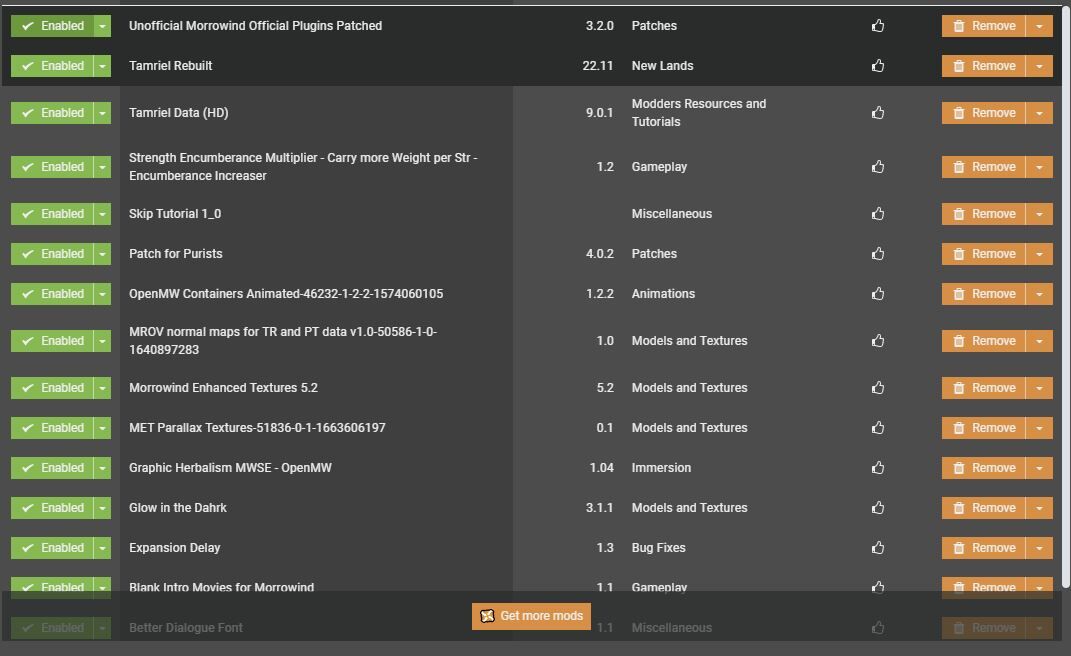Endorse Tamriel Rebuilt with thumbs-up icon
Image resolution: width=1071 pixels, height=656 pixels.
click(x=878, y=66)
